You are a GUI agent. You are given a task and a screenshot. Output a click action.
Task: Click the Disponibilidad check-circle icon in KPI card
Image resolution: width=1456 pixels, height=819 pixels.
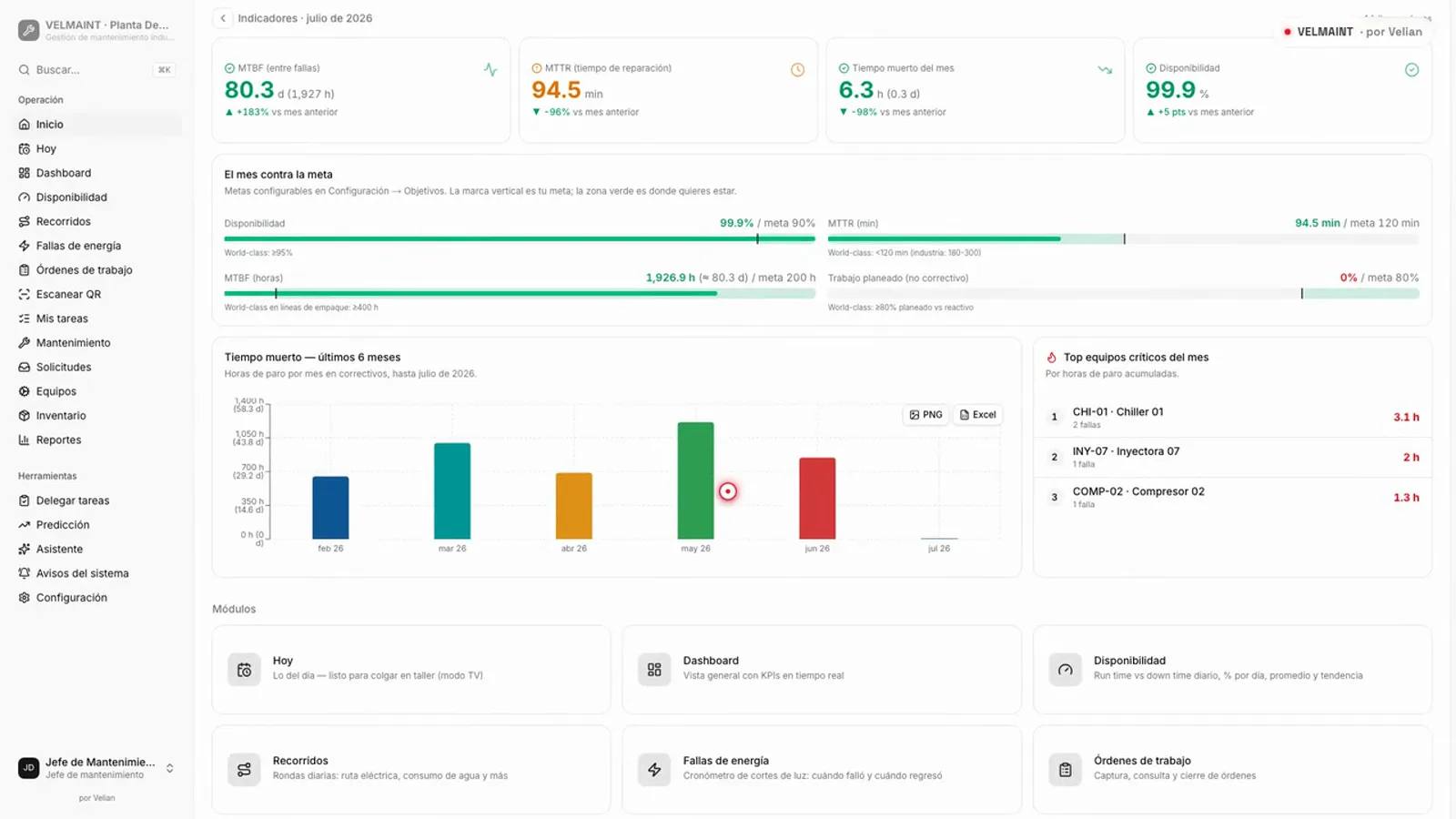pos(1411,70)
